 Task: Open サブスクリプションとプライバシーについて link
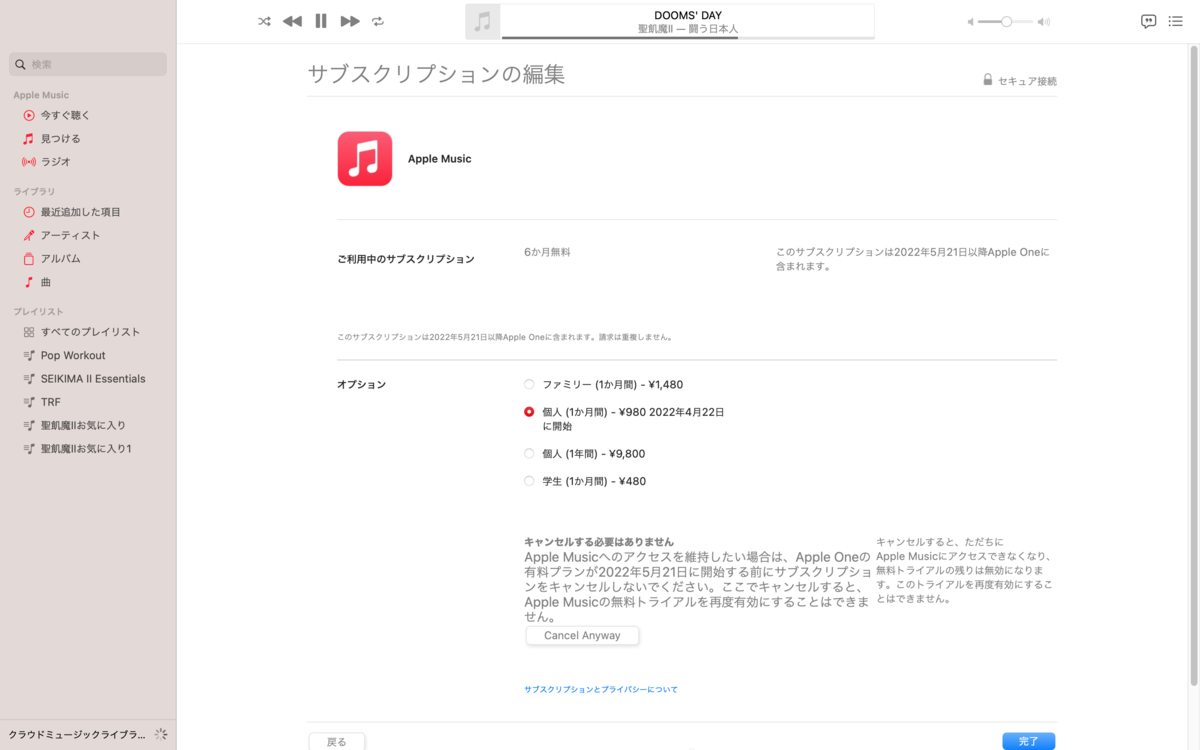point(601,690)
